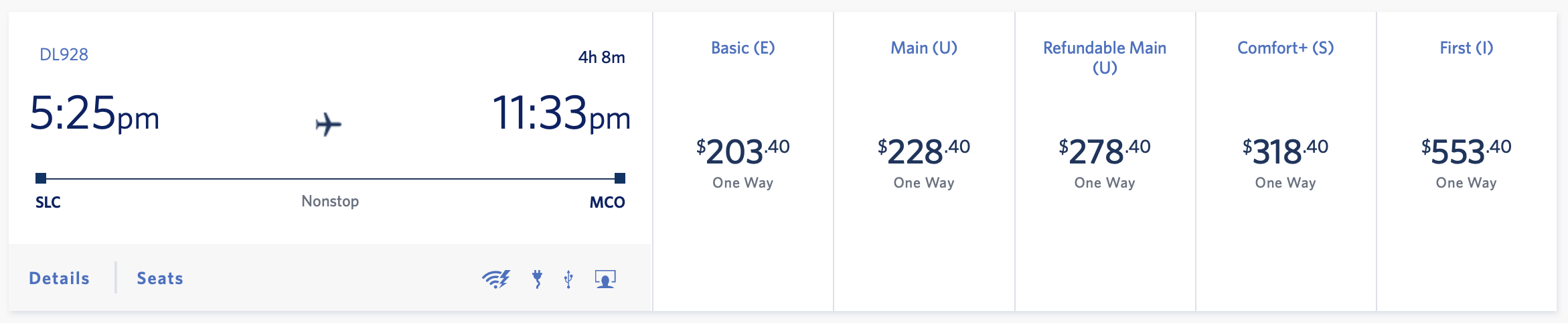
Task: Click the personal video screen icon
Action: [605, 279]
